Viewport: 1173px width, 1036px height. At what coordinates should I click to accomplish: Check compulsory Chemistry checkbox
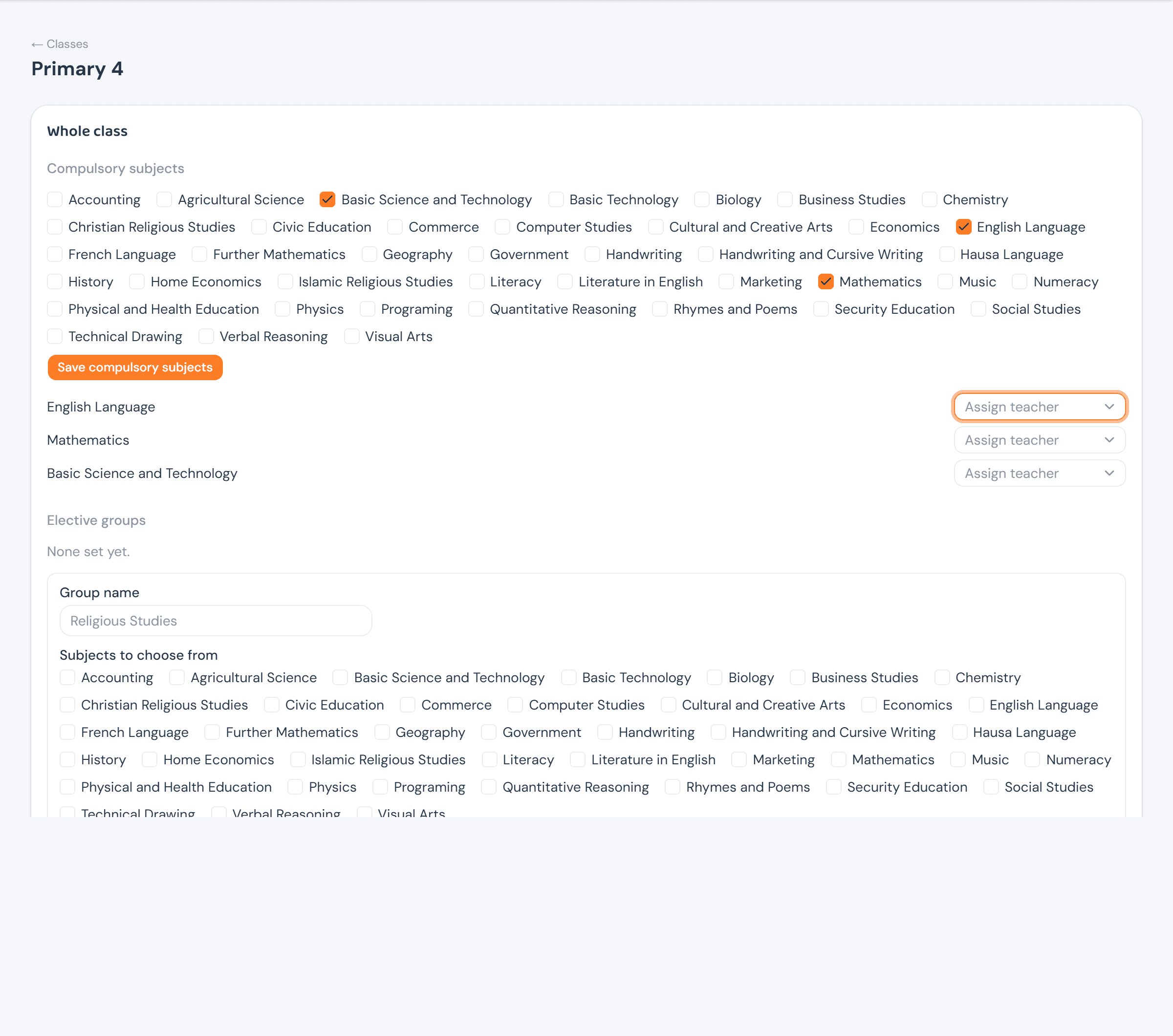(x=930, y=200)
